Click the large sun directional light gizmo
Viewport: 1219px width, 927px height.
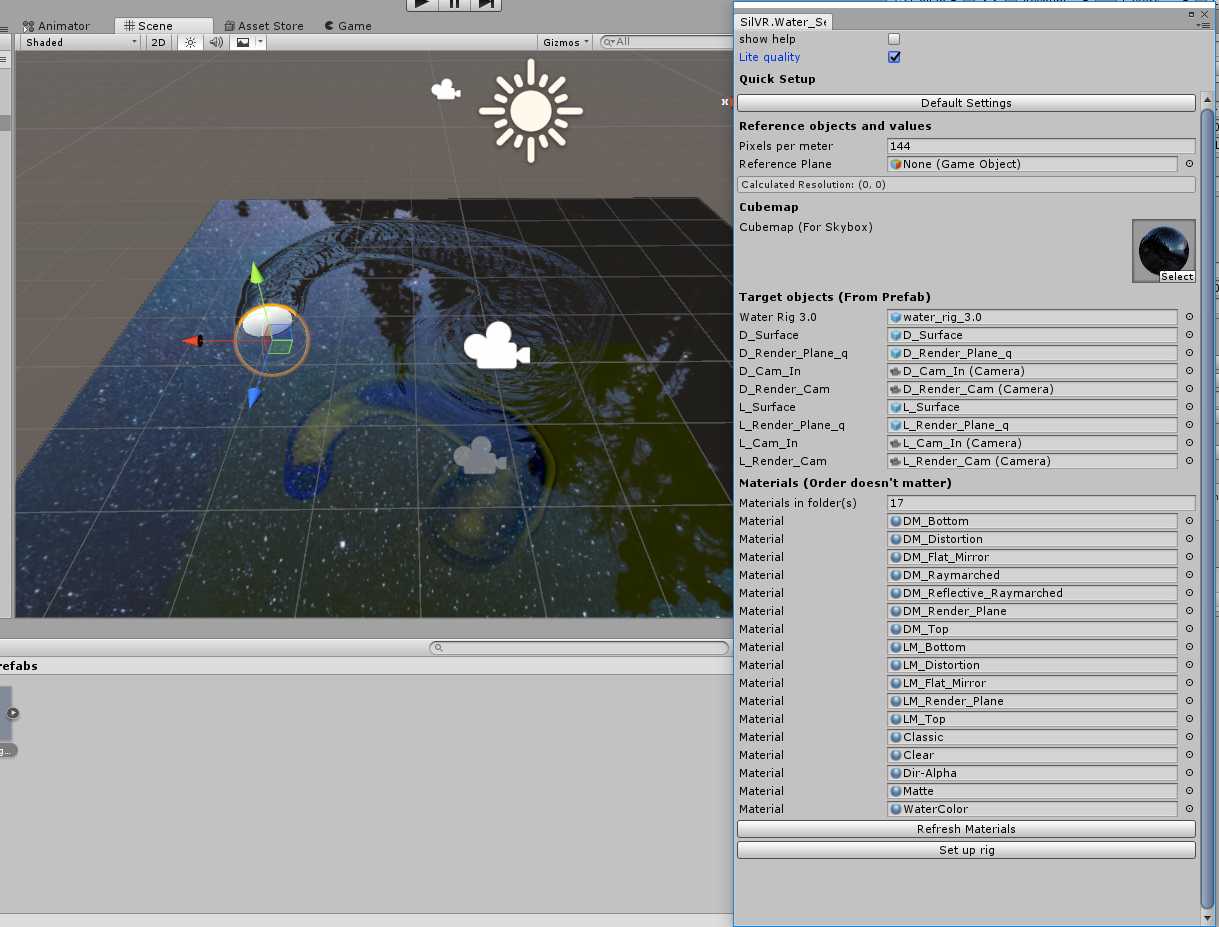tap(530, 110)
